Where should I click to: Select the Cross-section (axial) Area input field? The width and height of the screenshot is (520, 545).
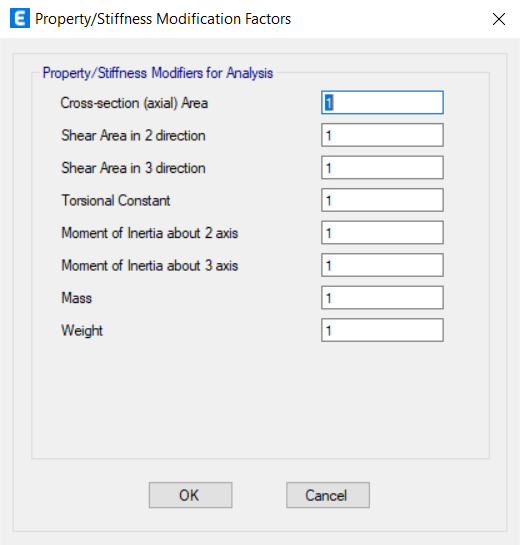point(382,103)
